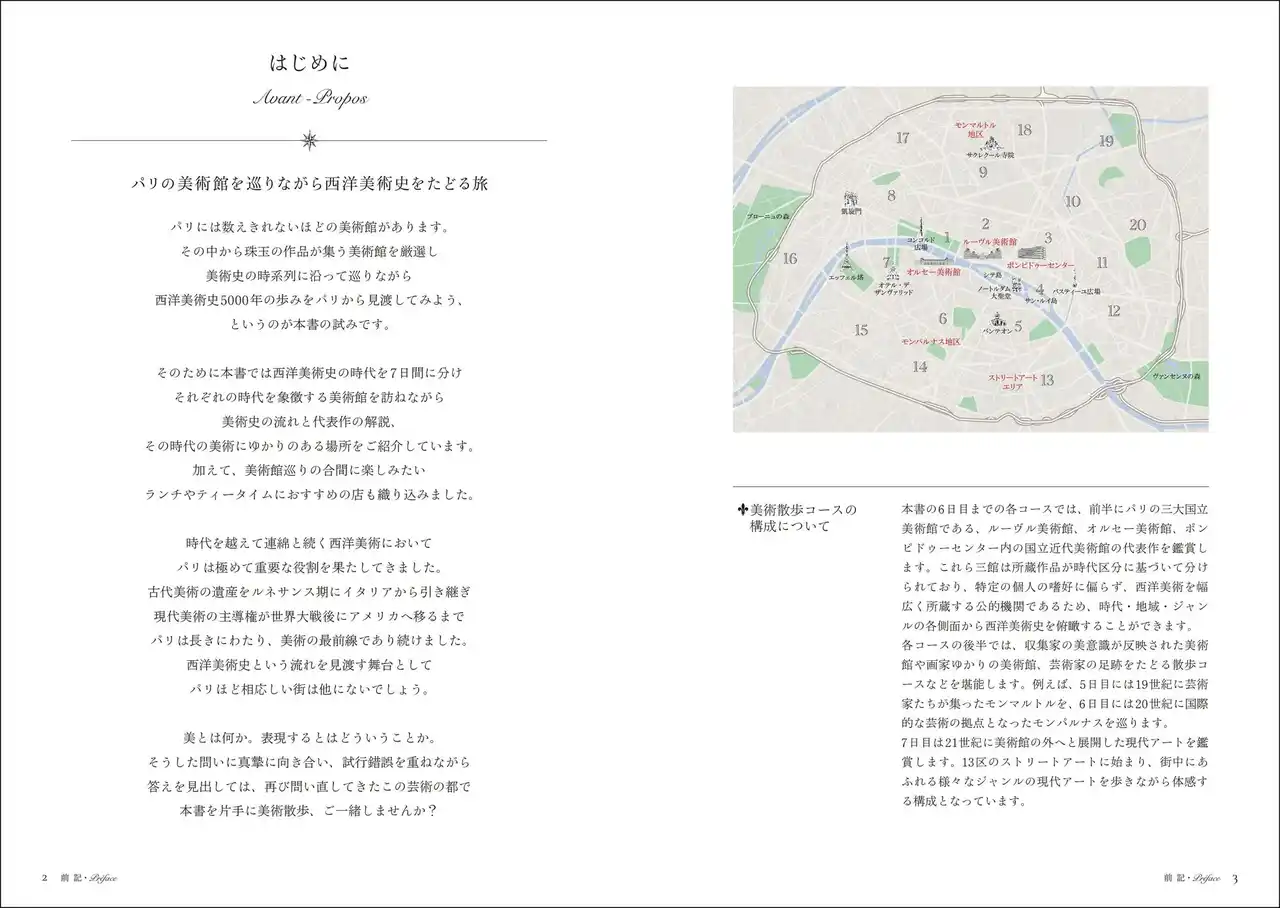Select the red モンパルナス地区 map label
The height and width of the screenshot is (908, 1280).
point(930,341)
